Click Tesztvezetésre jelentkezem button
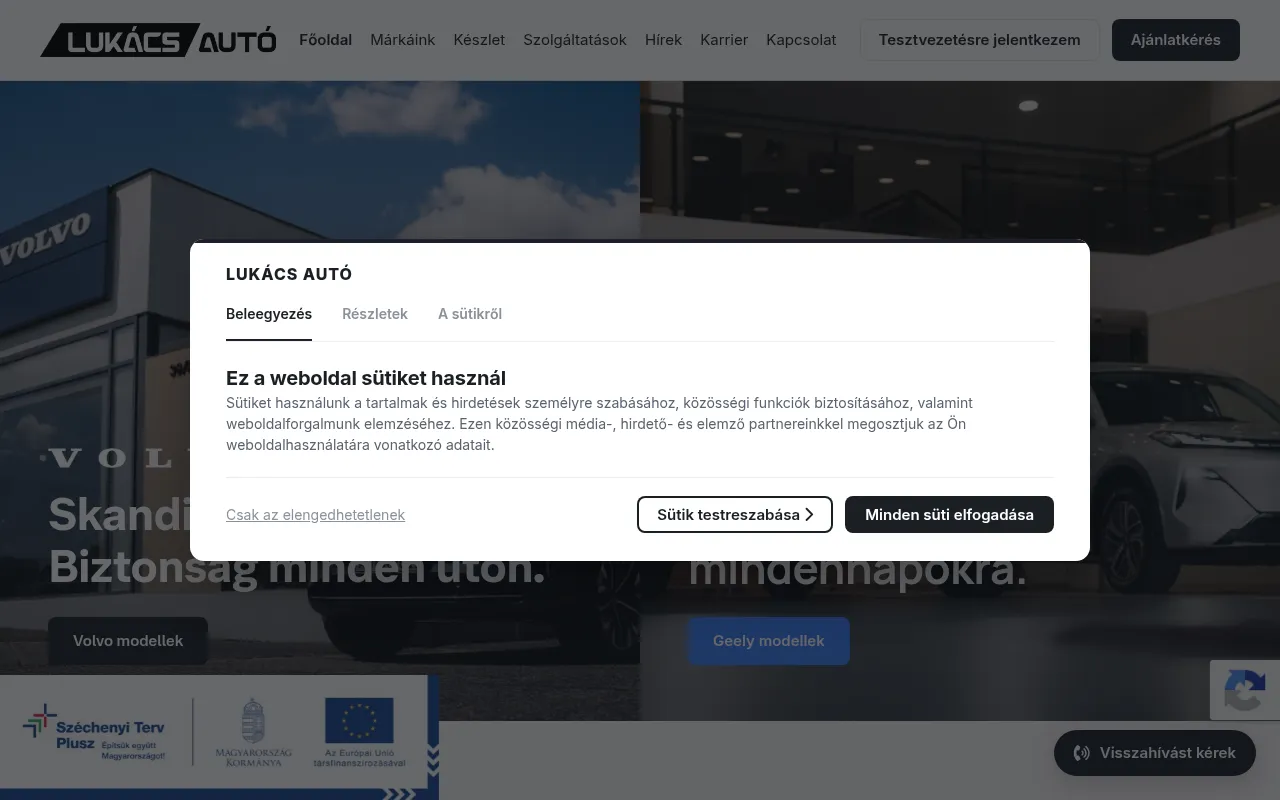 click(980, 40)
